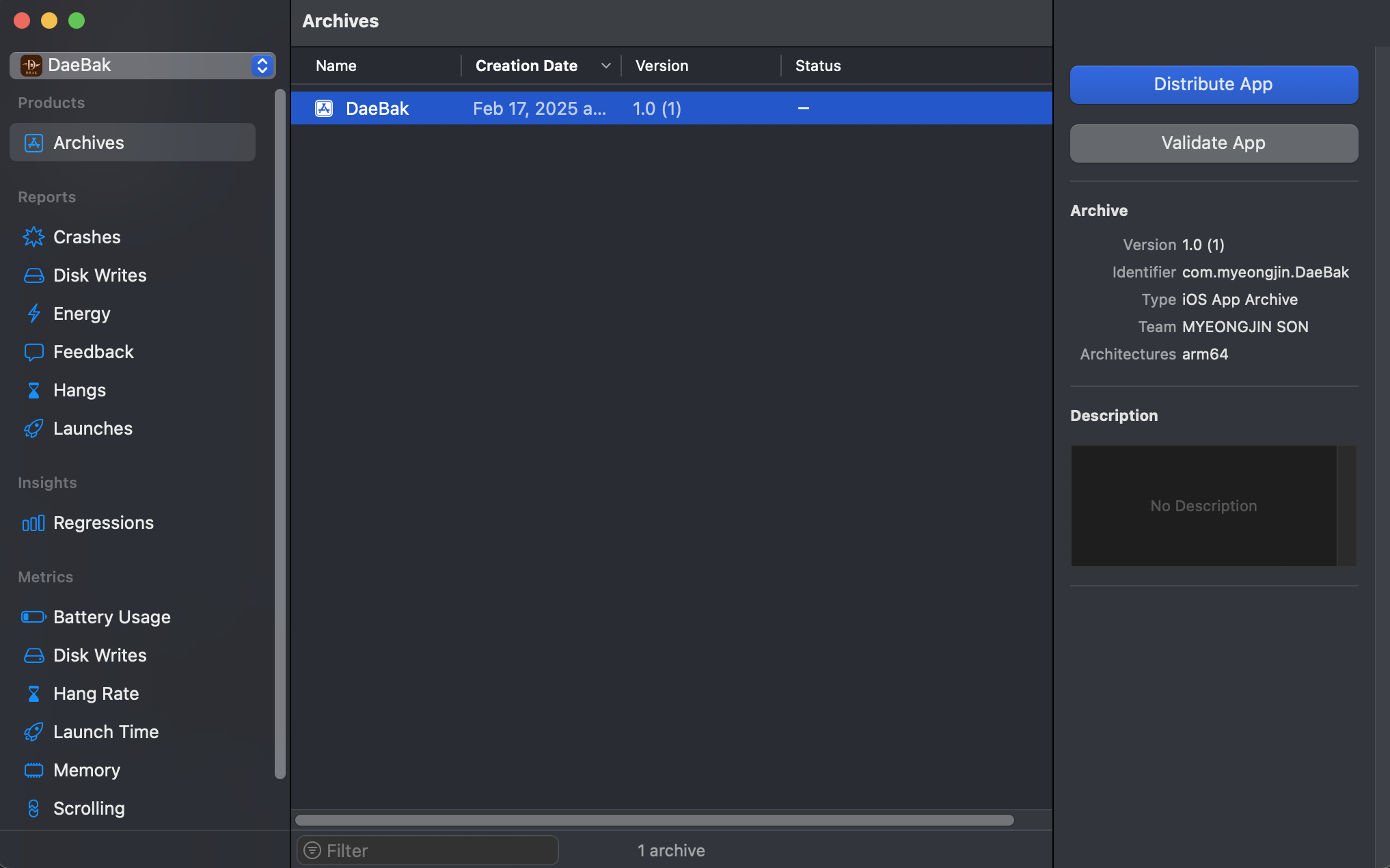Viewport: 1390px width, 868px height.
Task: Click the Memory chip icon
Action: click(x=33, y=770)
